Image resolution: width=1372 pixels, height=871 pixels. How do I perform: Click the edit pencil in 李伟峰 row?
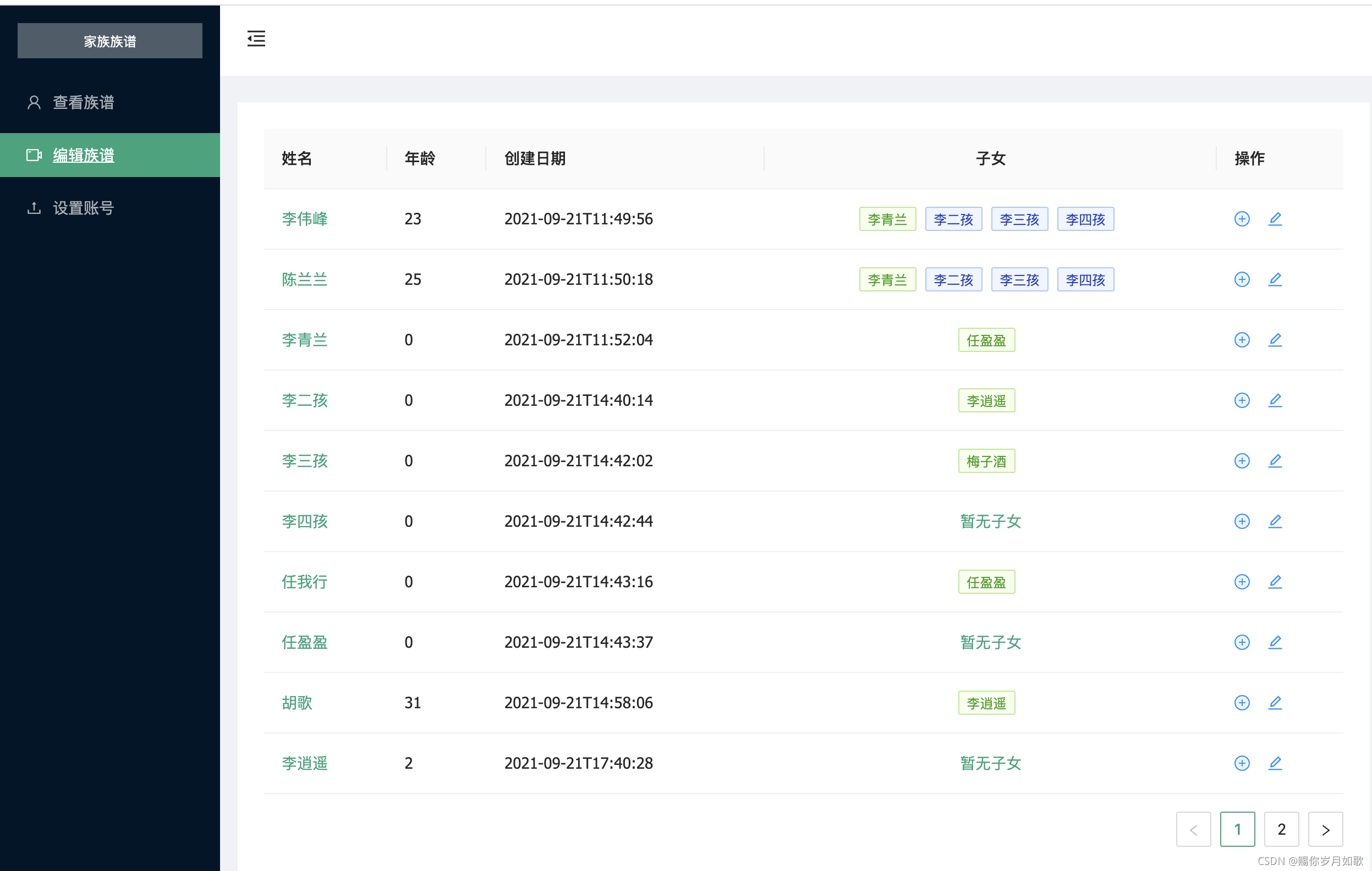click(1275, 219)
